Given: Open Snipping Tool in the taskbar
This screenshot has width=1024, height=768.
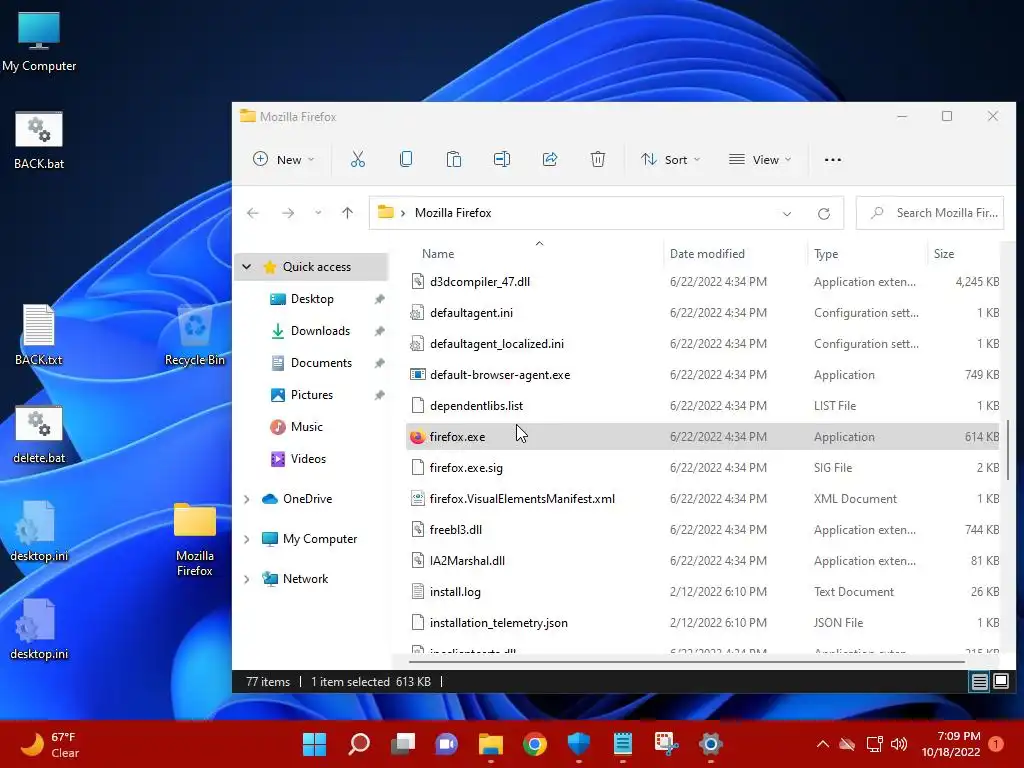Looking at the screenshot, I should 666,744.
